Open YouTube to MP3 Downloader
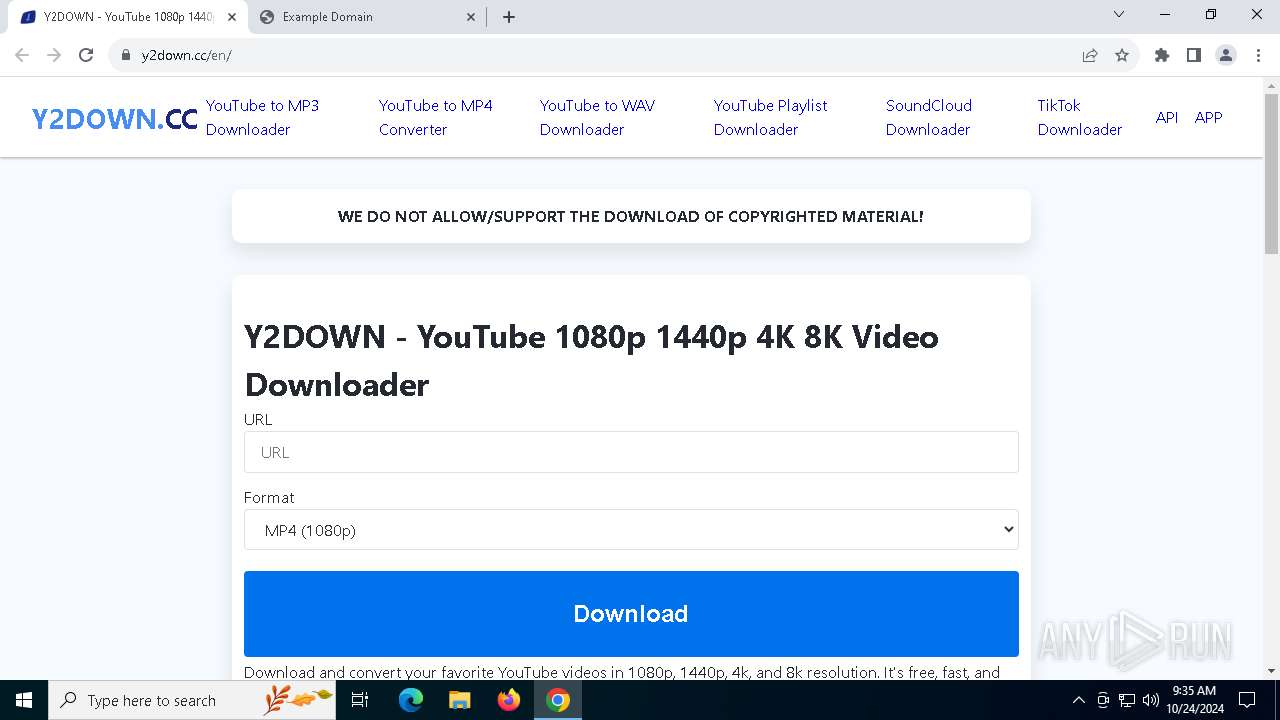 [x=262, y=117]
